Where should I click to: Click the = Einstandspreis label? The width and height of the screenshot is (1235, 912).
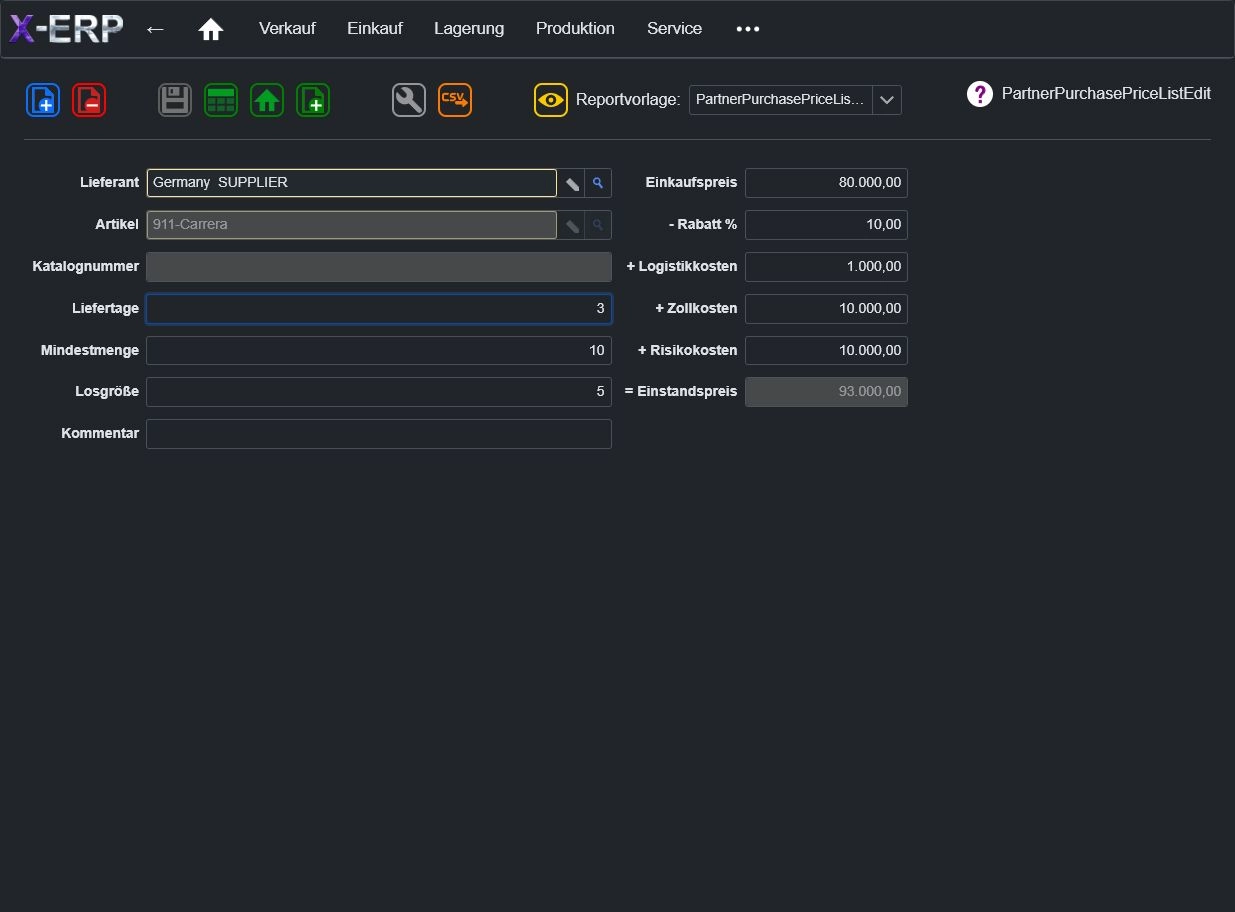[681, 391]
